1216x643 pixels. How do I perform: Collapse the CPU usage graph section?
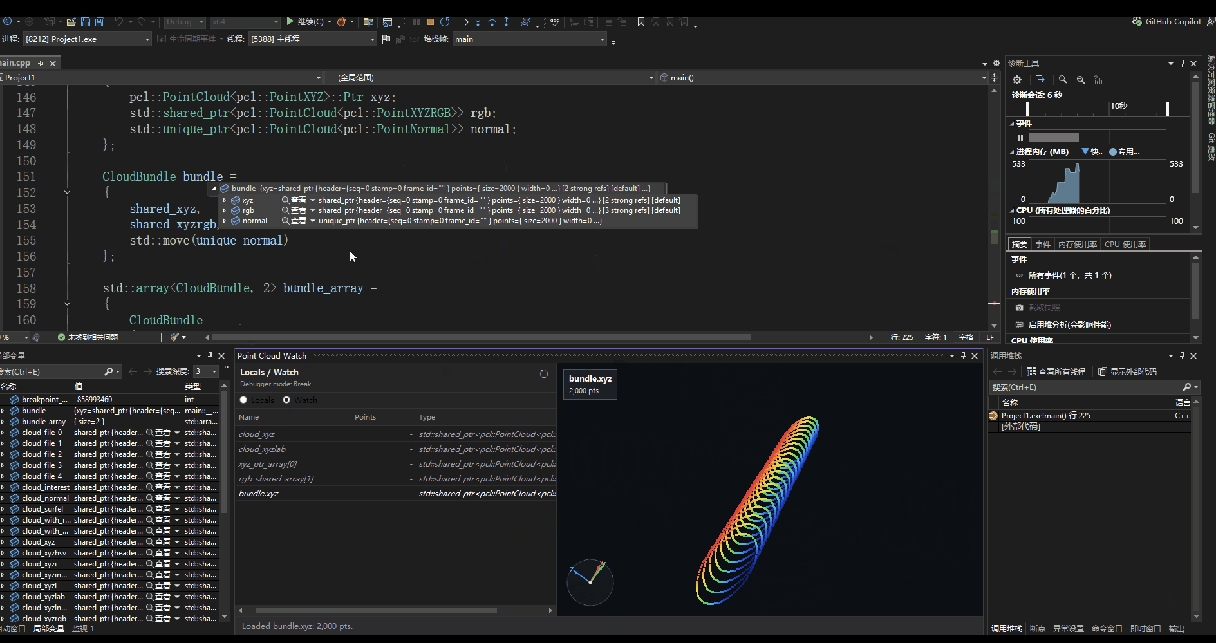pos(1012,210)
